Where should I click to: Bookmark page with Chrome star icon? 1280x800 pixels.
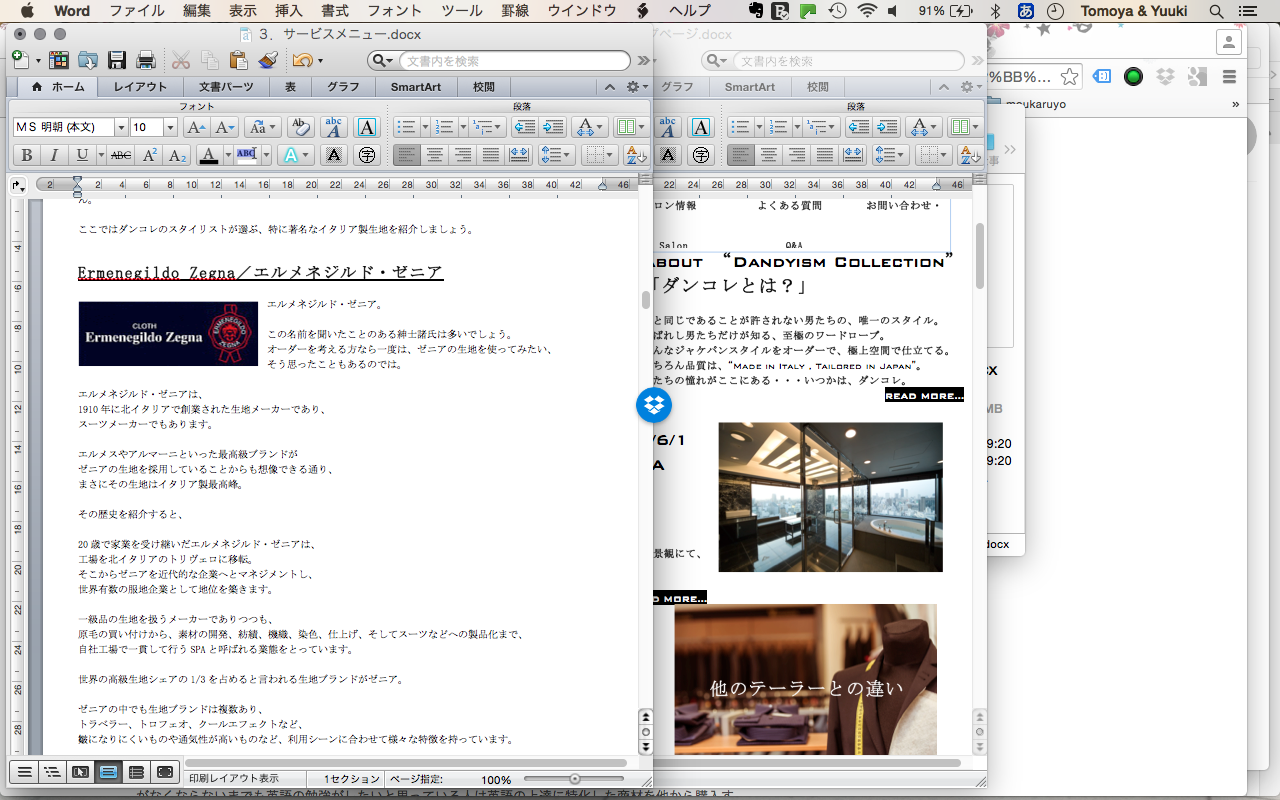coord(1069,76)
